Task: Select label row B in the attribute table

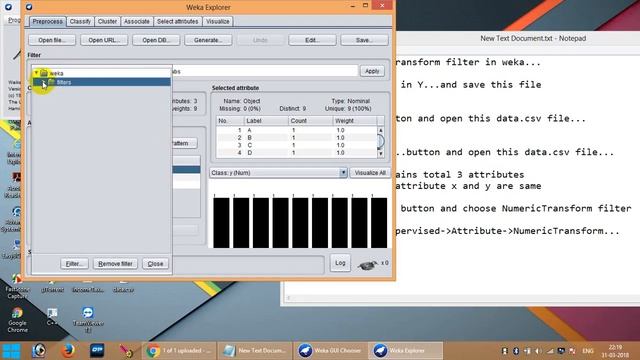Action: [x=297, y=138]
